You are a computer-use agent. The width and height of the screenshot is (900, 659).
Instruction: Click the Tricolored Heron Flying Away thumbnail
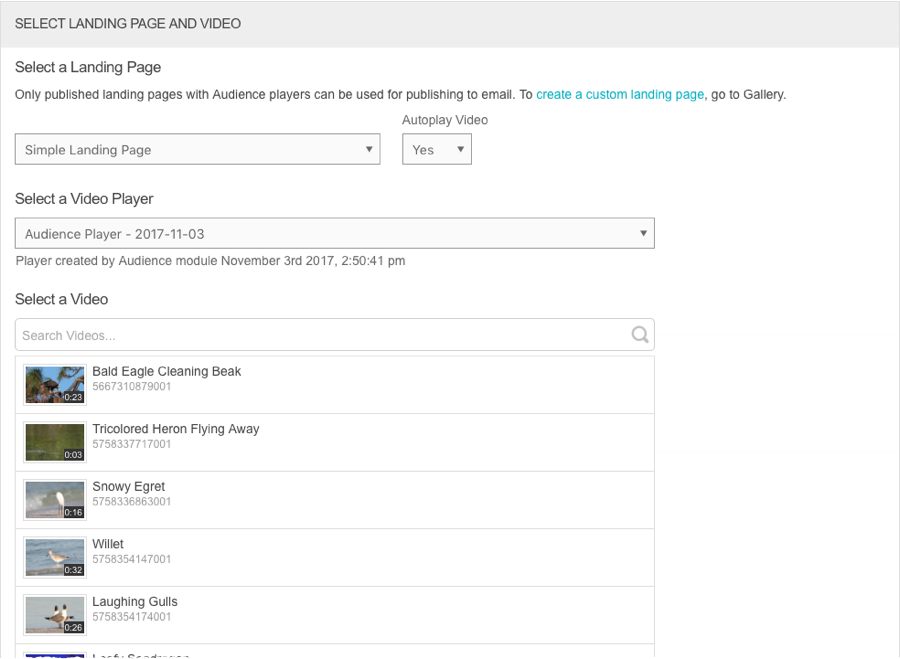(x=55, y=443)
